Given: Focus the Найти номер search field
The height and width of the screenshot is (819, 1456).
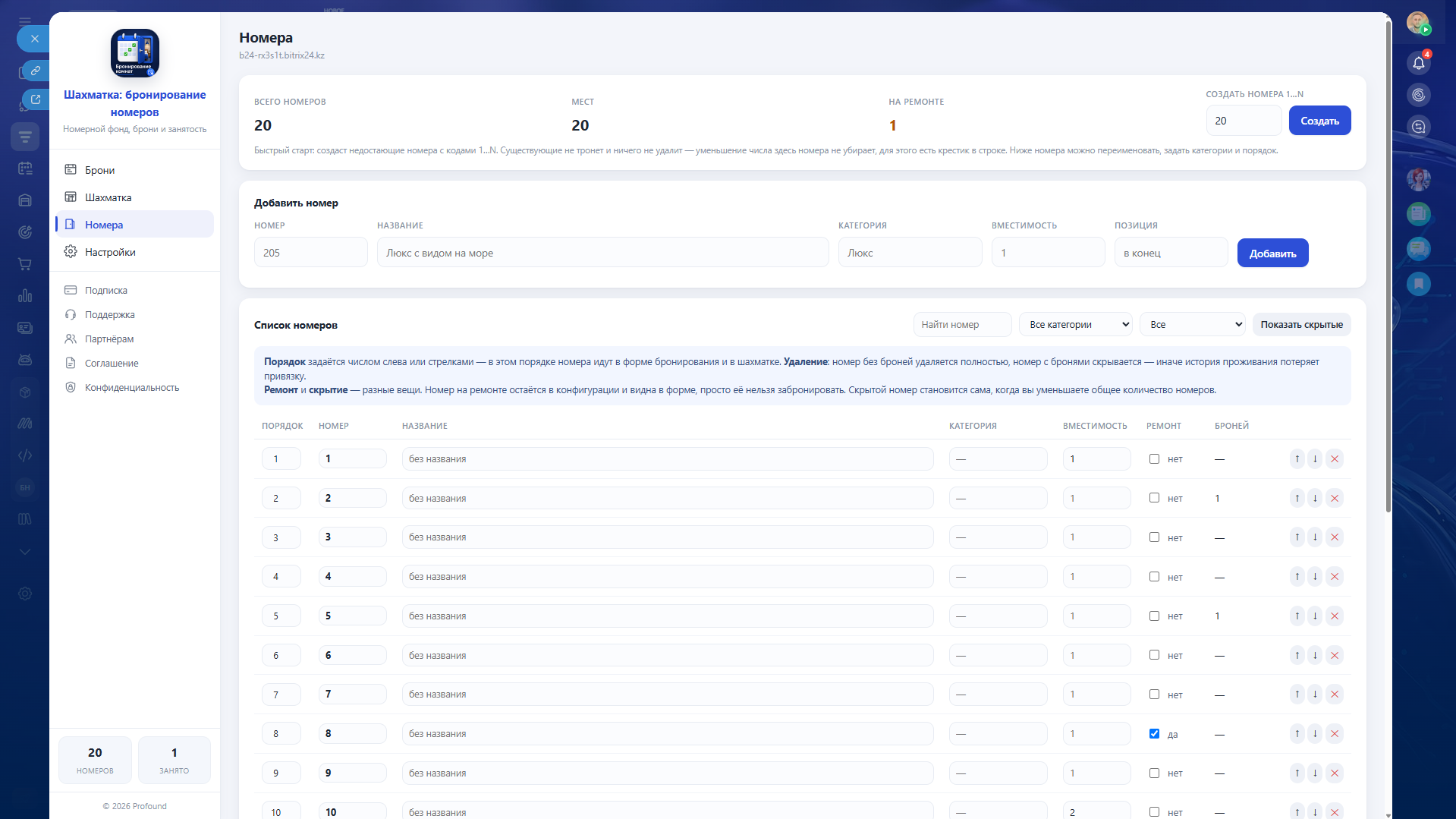Looking at the screenshot, I should tap(962, 324).
